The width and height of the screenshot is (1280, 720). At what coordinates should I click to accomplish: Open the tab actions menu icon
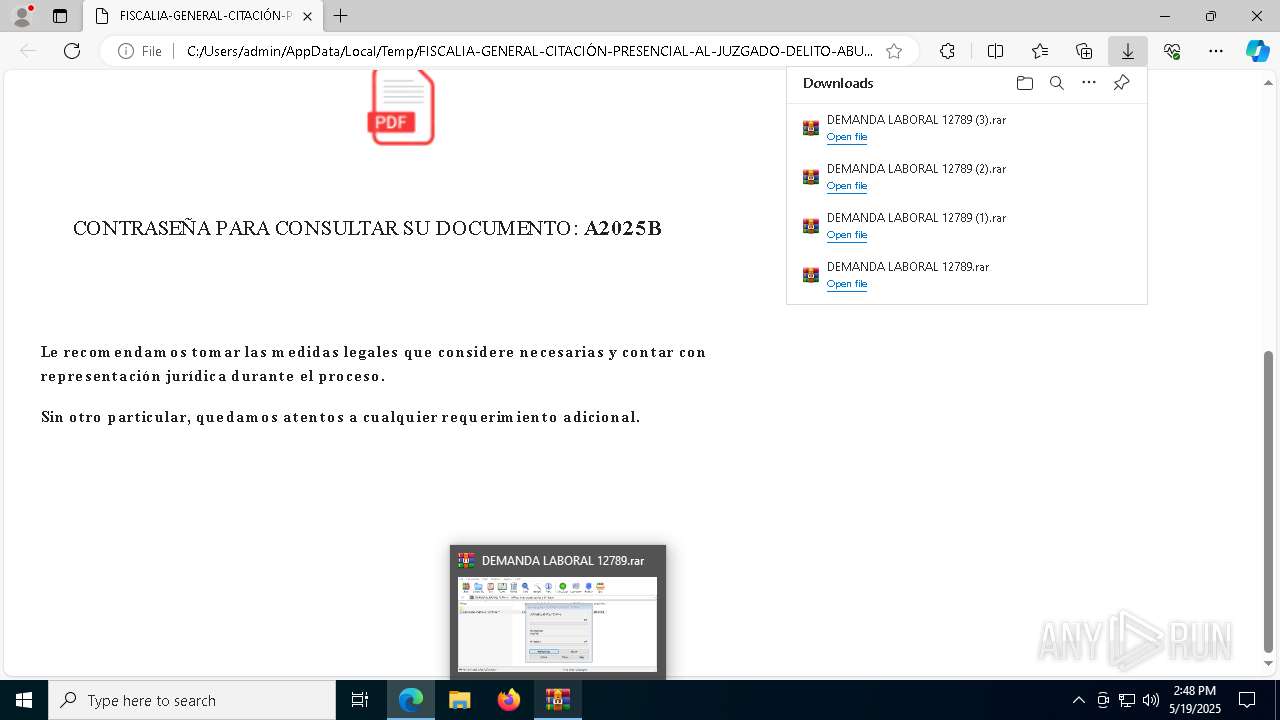pos(60,16)
